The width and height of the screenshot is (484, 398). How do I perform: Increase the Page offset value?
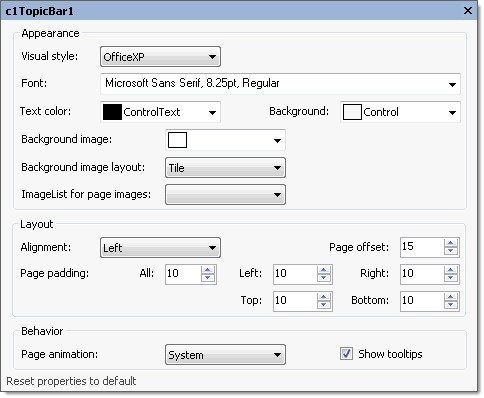451,243
